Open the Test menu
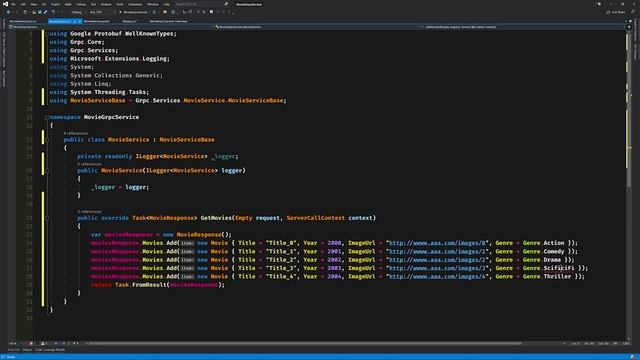The height and width of the screenshot is (360, 640). (x=93, y=4)
